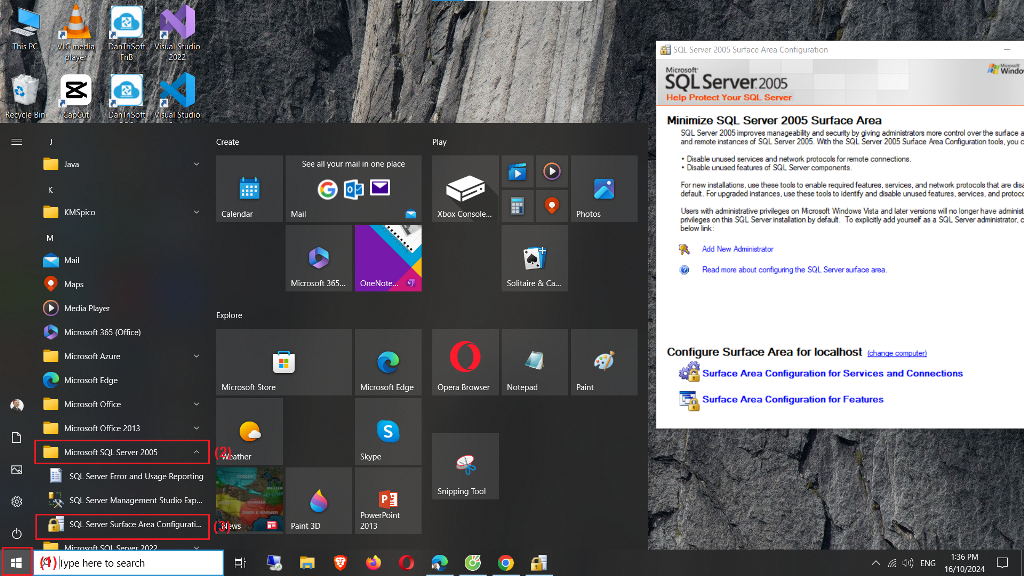Click the taskbar search box
1024x576 pixels.
(129, 563)
